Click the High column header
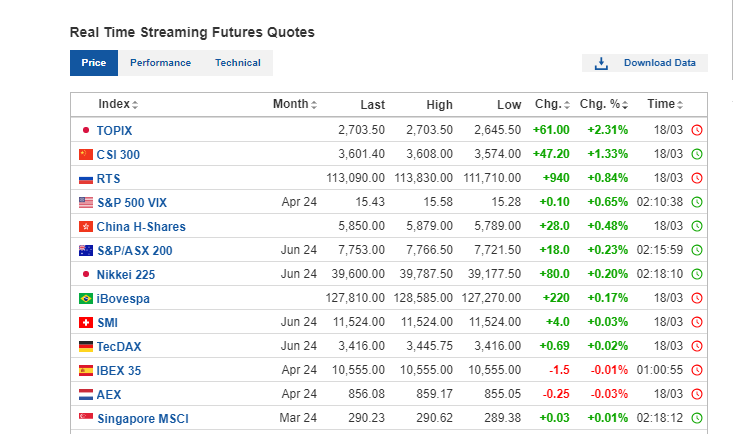Image resolution: width=733 pixels, height=434 pixels. [439, 105]
